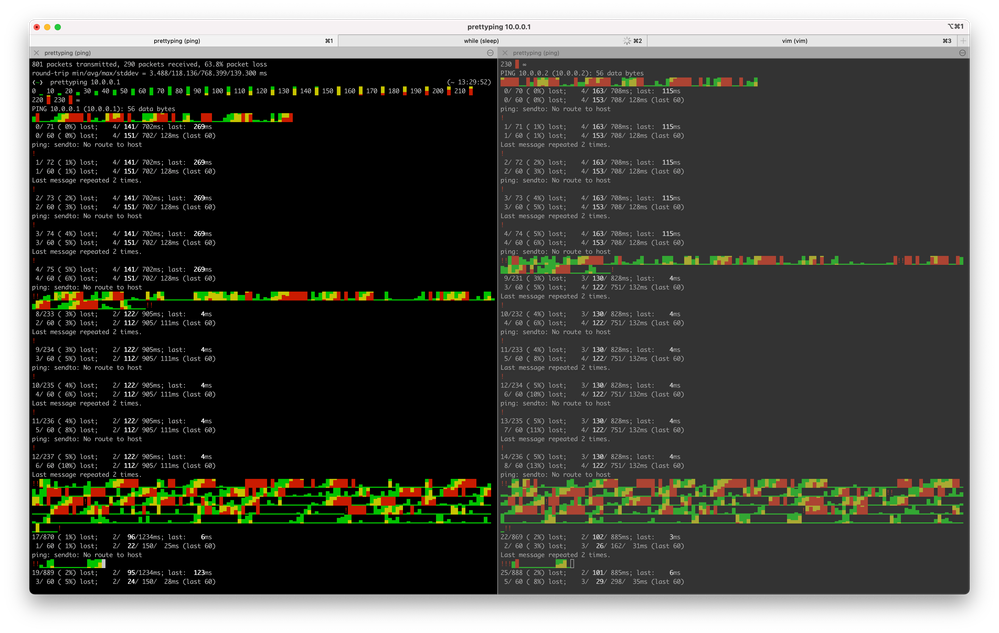Open a new tab with the plus button
The height and width of the screenshot is (633, 999).
(x=963, y=41)
